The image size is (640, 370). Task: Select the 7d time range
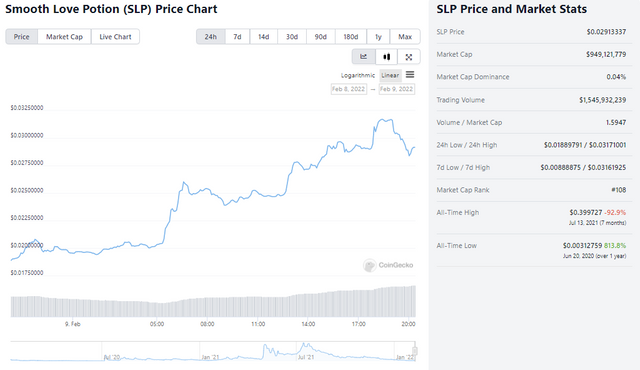tap(237, 37)
